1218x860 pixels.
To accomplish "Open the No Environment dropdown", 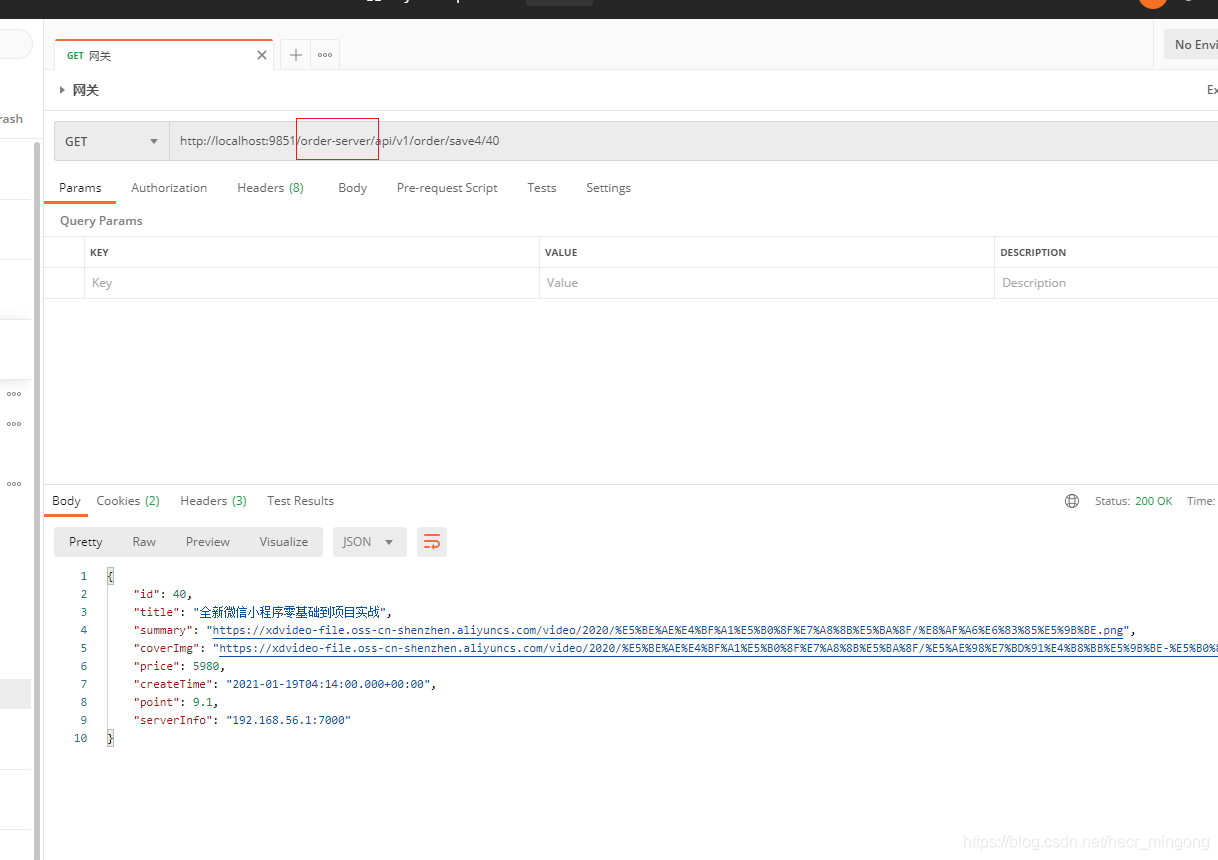I will coord(1191,44).
